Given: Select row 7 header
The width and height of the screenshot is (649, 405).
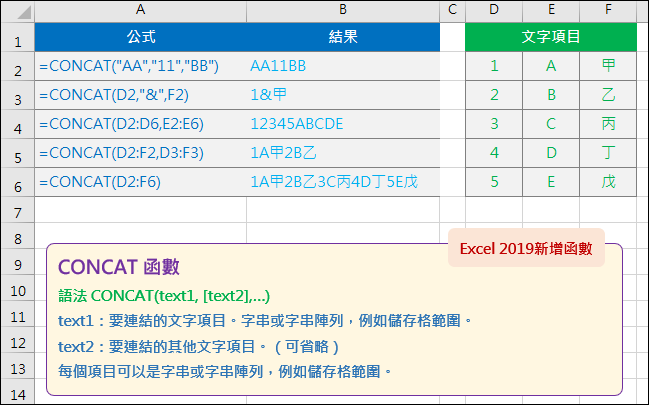Looking at the screenshot, I should click(18, 210).
